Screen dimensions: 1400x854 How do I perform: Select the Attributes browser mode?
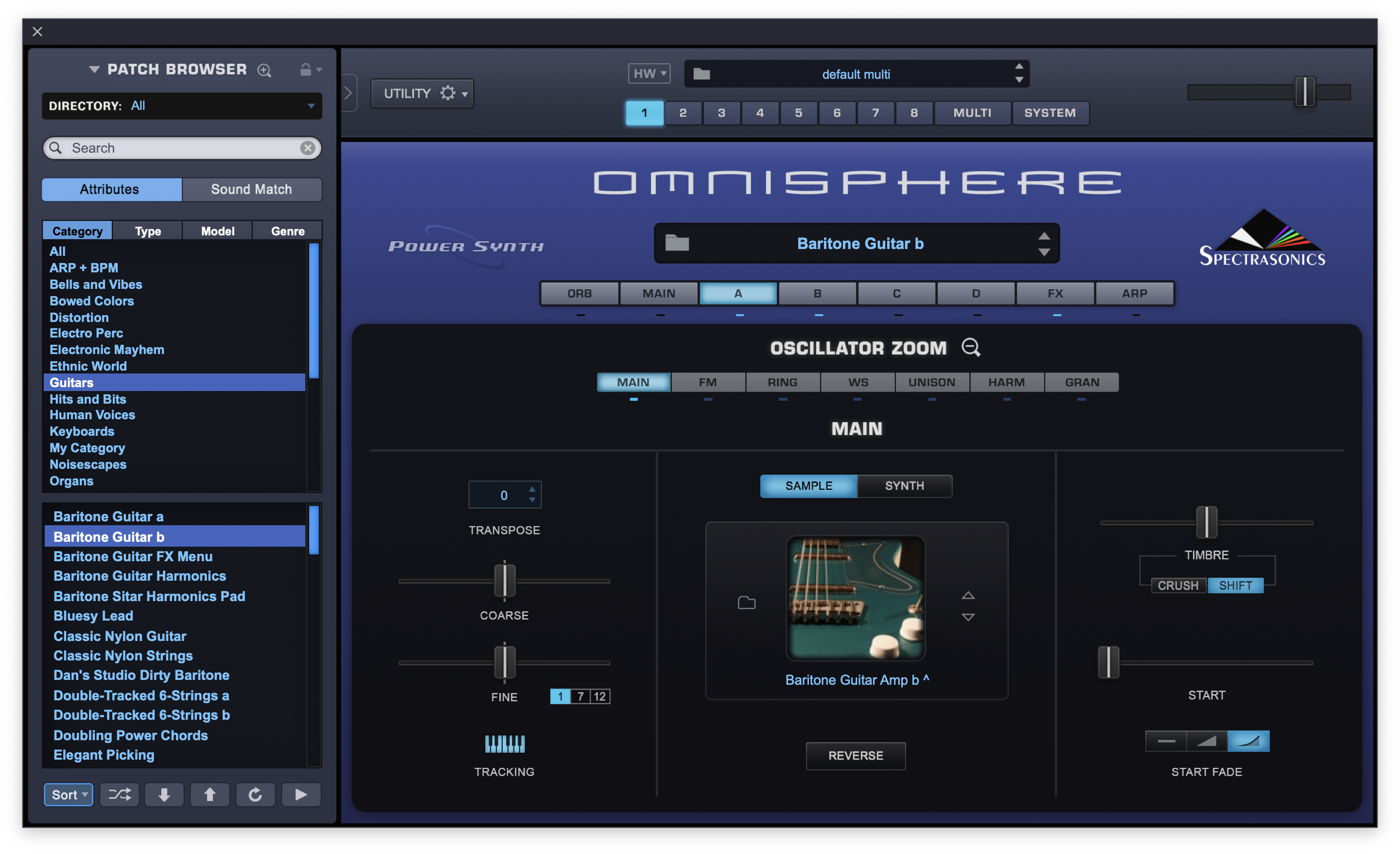[112, 189]
